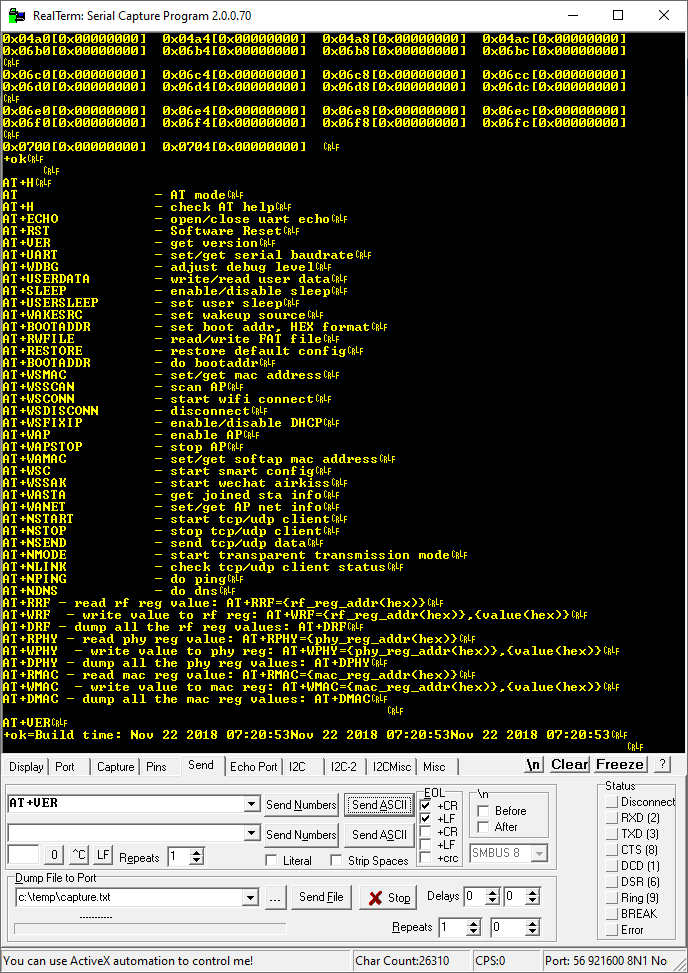688x973 pixels.
Task: Click the Char Count:26310 status bar entry
Action: click(x=409, y=961)
